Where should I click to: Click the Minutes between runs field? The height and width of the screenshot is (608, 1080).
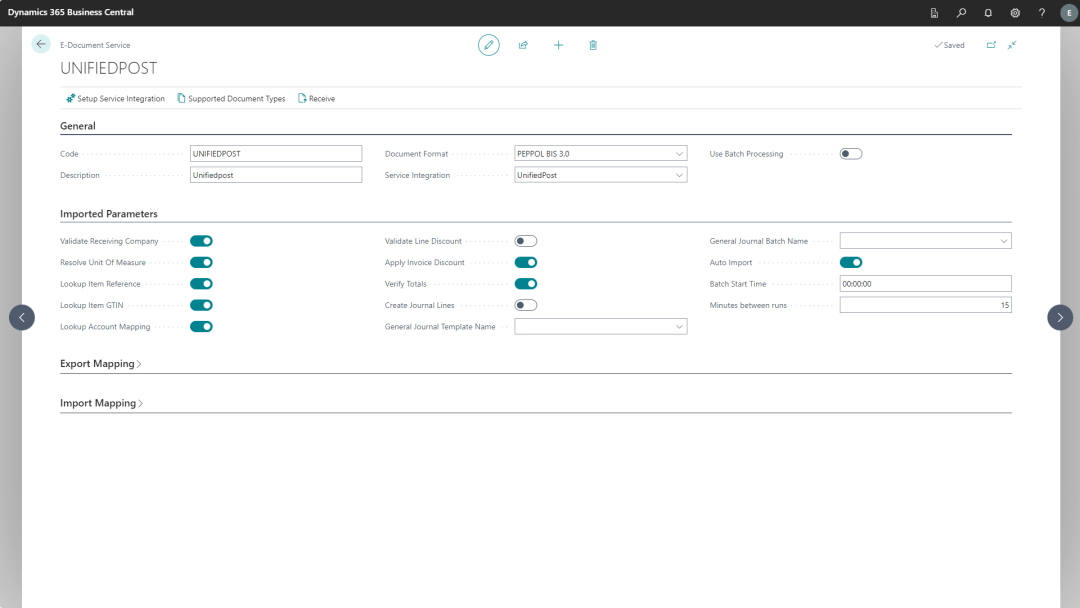click(x=925, y=305)
